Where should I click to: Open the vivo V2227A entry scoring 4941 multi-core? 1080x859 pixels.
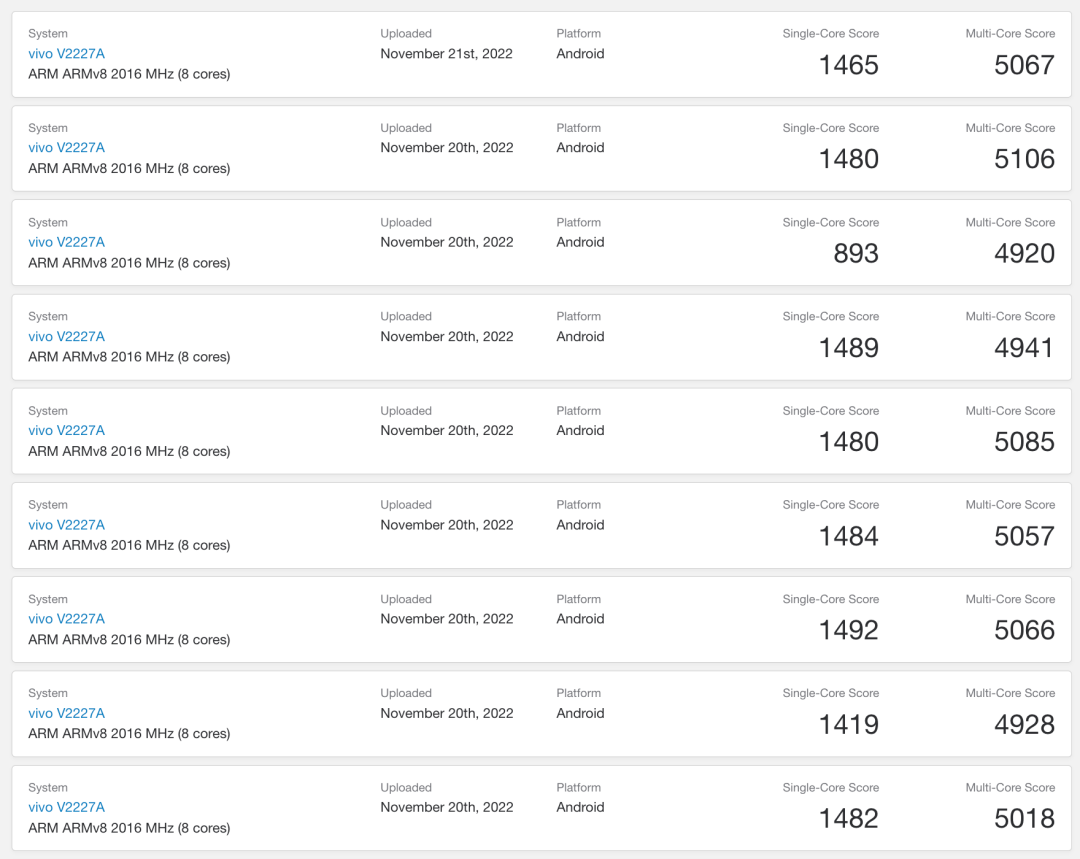(x=66, y=337)
